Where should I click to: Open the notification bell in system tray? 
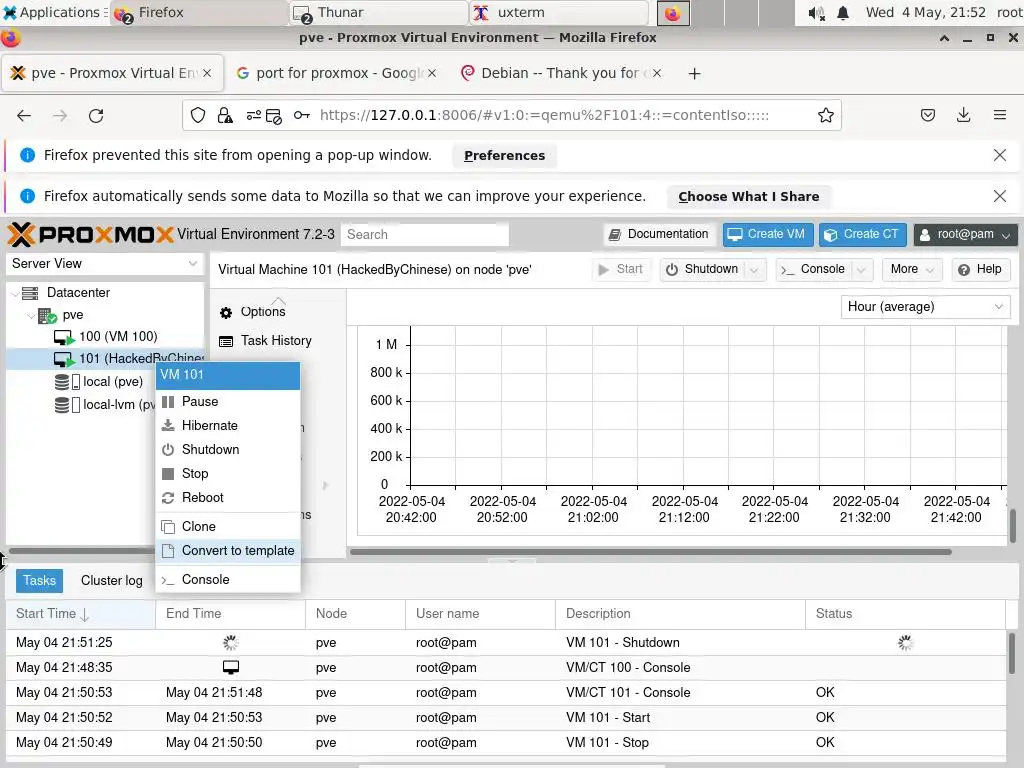click(x=843, y=13)
